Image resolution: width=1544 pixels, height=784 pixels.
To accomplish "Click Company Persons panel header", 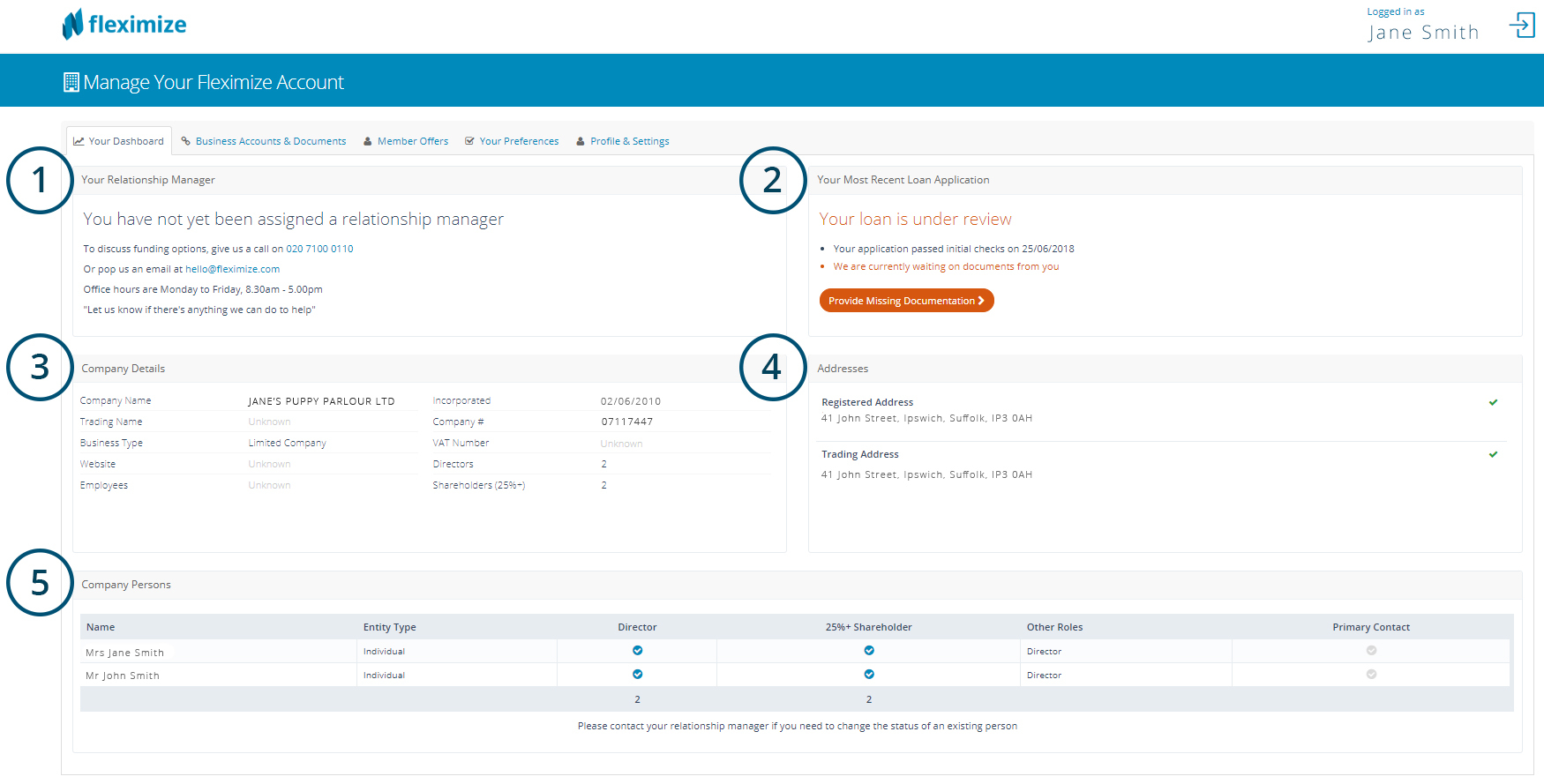I will [x=798, y=585].
